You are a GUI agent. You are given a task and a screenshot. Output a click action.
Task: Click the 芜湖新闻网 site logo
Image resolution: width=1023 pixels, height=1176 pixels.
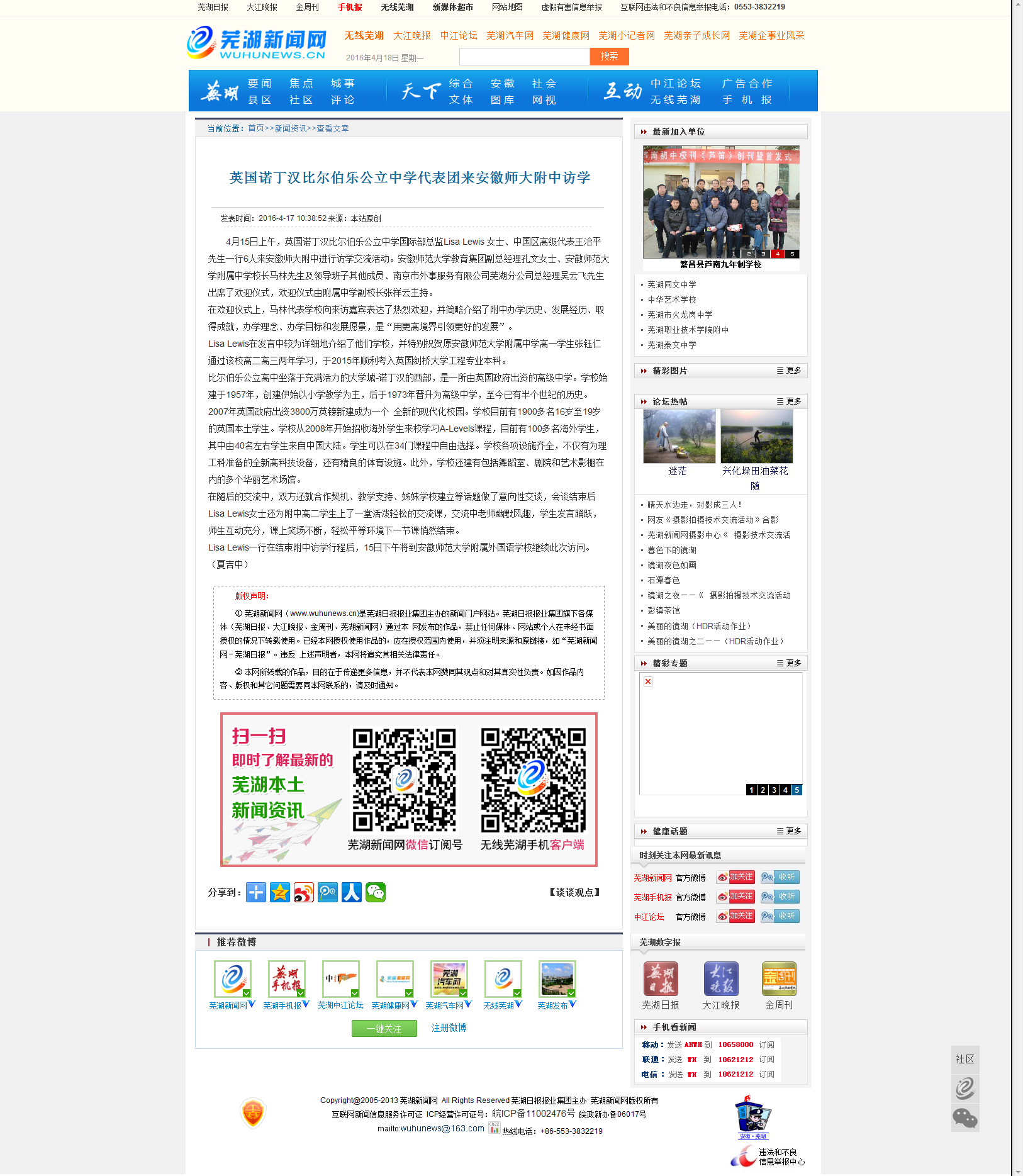(x=257, y=43)
